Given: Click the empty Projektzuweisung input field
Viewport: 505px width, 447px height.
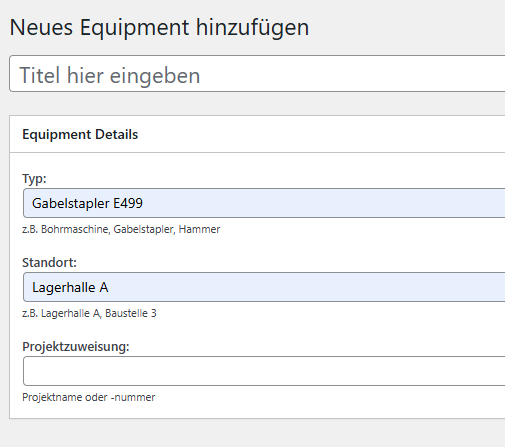Looking at the screenshot, I should click(x=264, y=371).
